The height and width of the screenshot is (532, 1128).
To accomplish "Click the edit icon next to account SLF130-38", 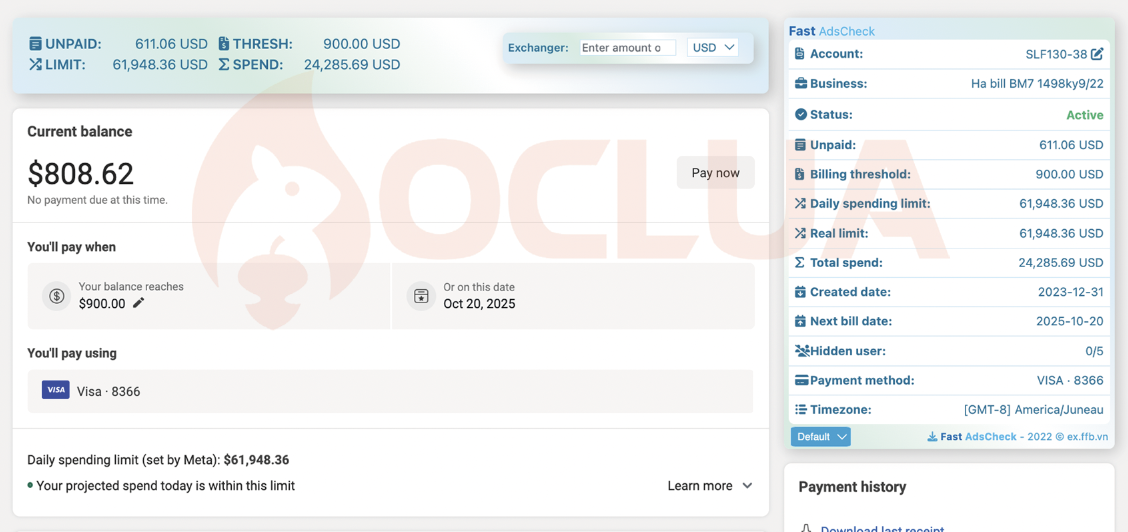I will point(1097,54).
